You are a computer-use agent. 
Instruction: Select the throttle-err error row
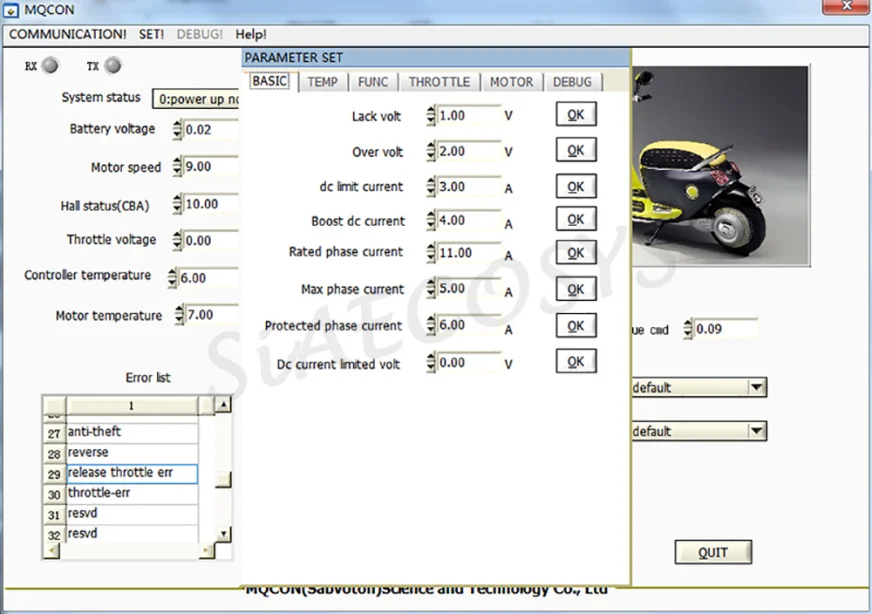132,493
